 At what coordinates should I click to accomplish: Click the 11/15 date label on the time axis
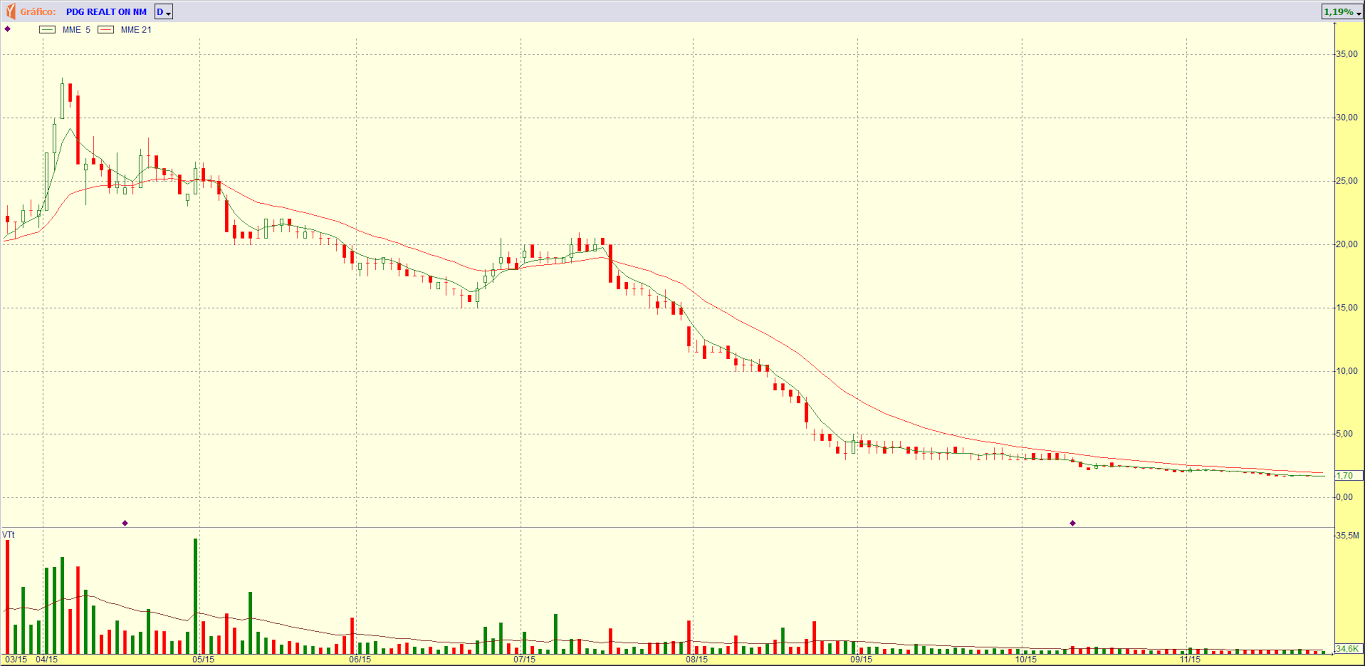1189,660
